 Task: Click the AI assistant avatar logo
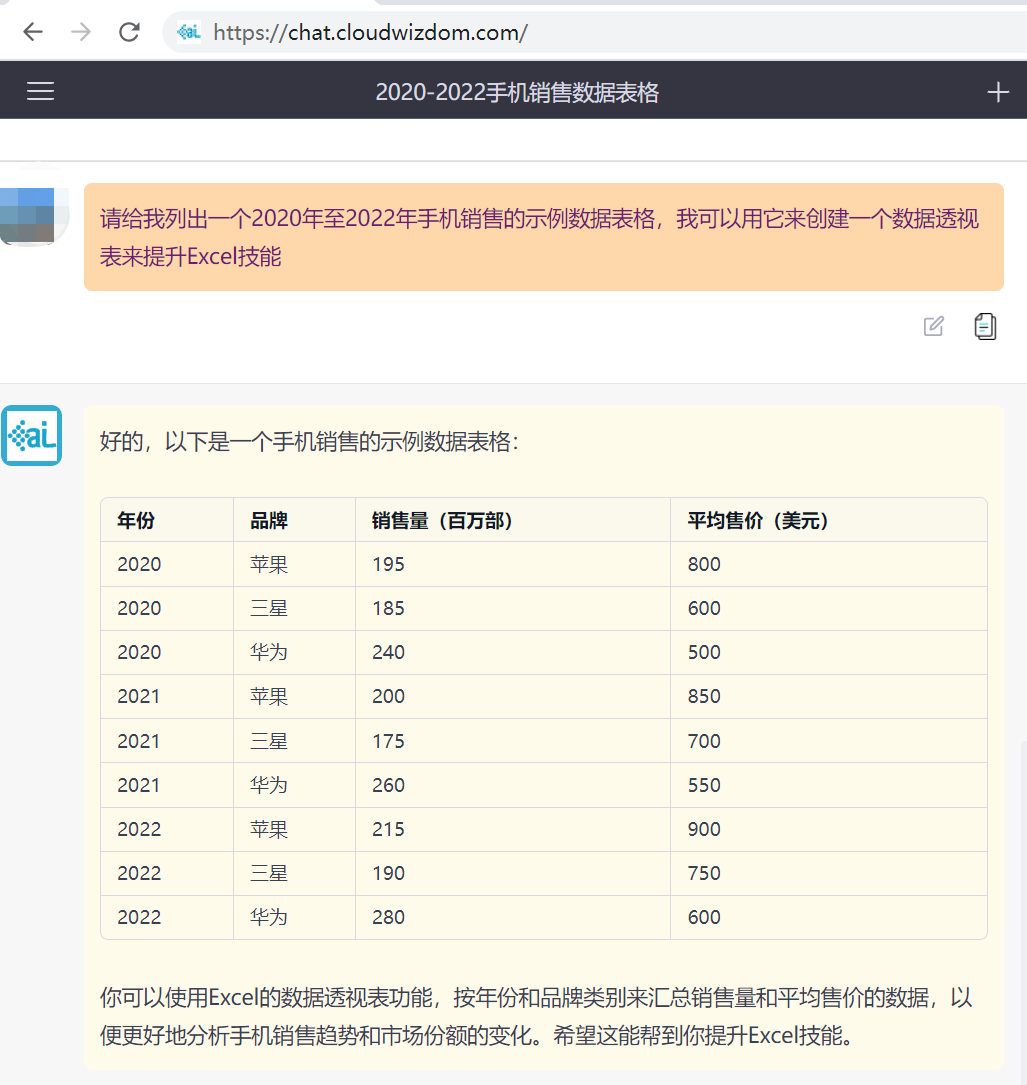(32, 435)
